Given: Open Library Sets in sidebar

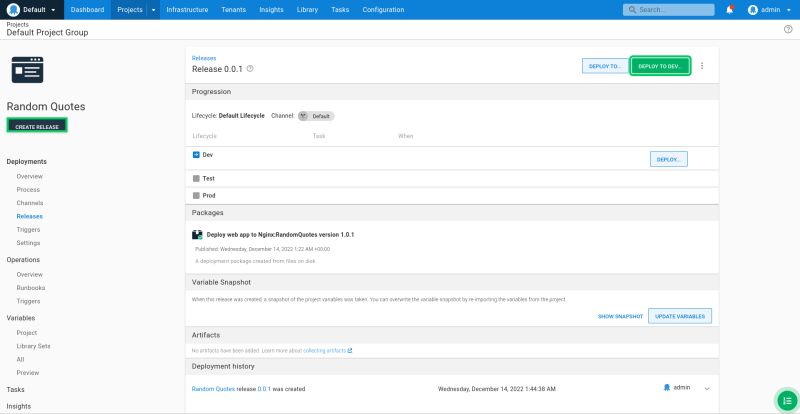Looking at the screenshot, I should pos(33,346).
